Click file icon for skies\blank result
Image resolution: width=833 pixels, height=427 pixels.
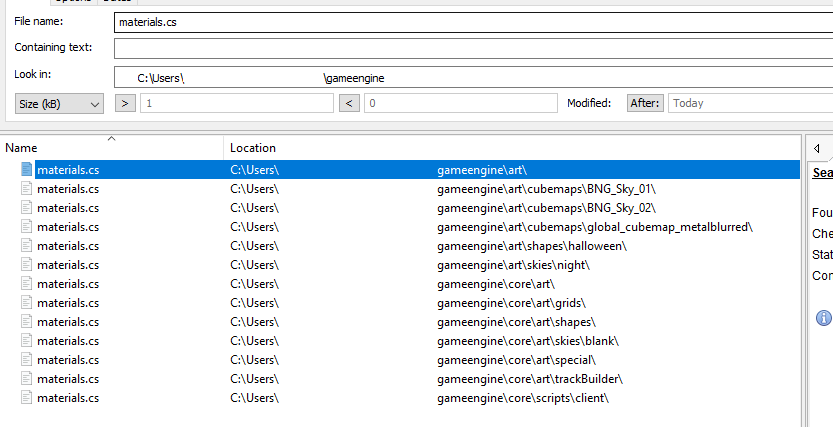[x=27, y=340]
